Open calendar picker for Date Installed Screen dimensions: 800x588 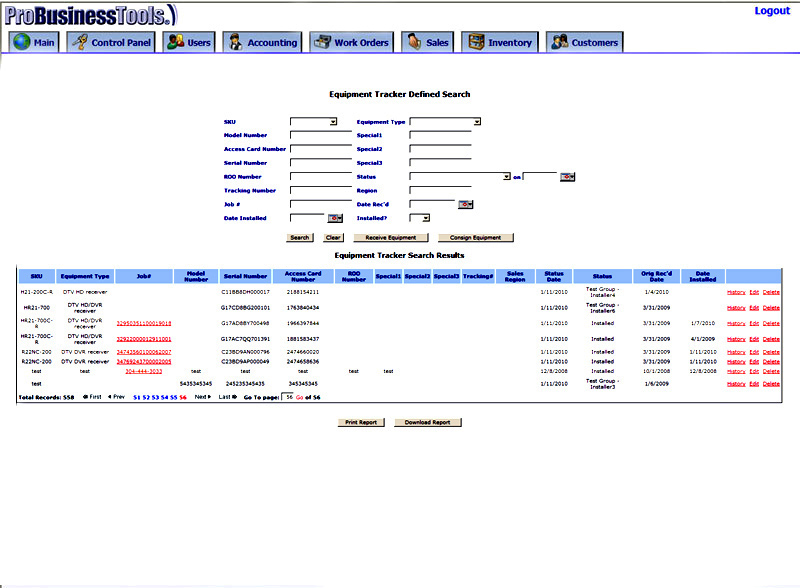[335, 218]
